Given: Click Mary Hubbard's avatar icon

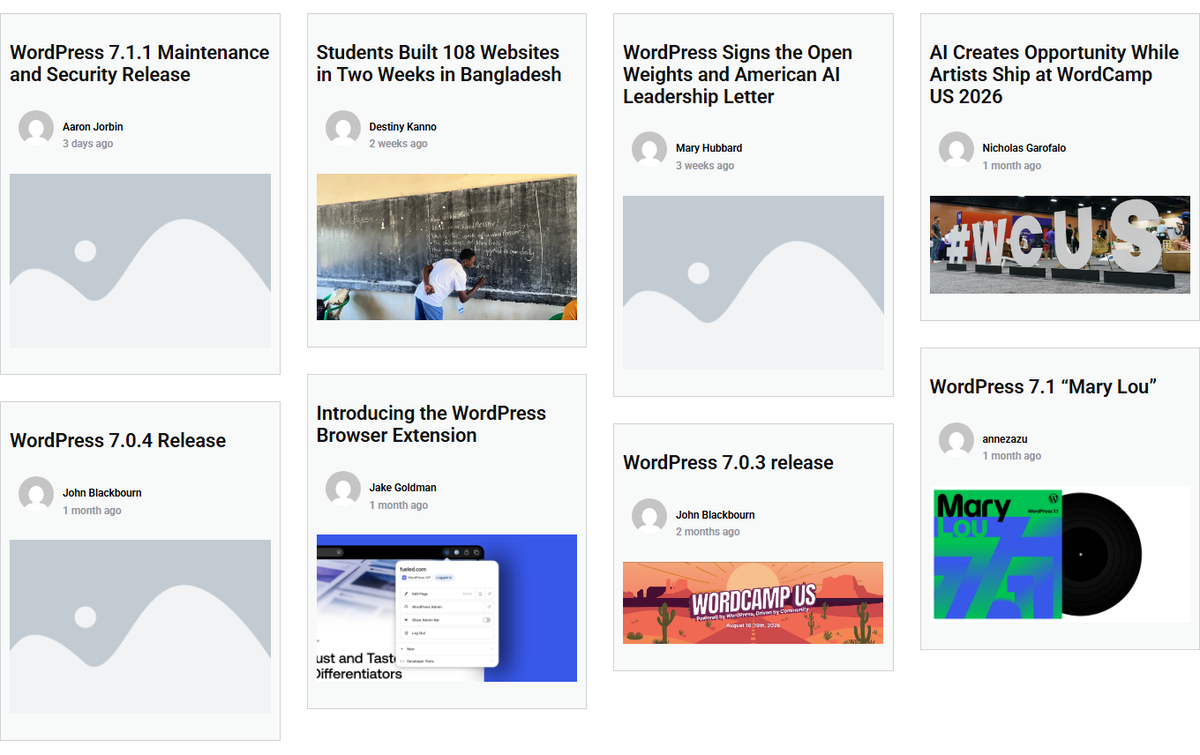Looking at the screenshot, I should click(x=649, y=149).
